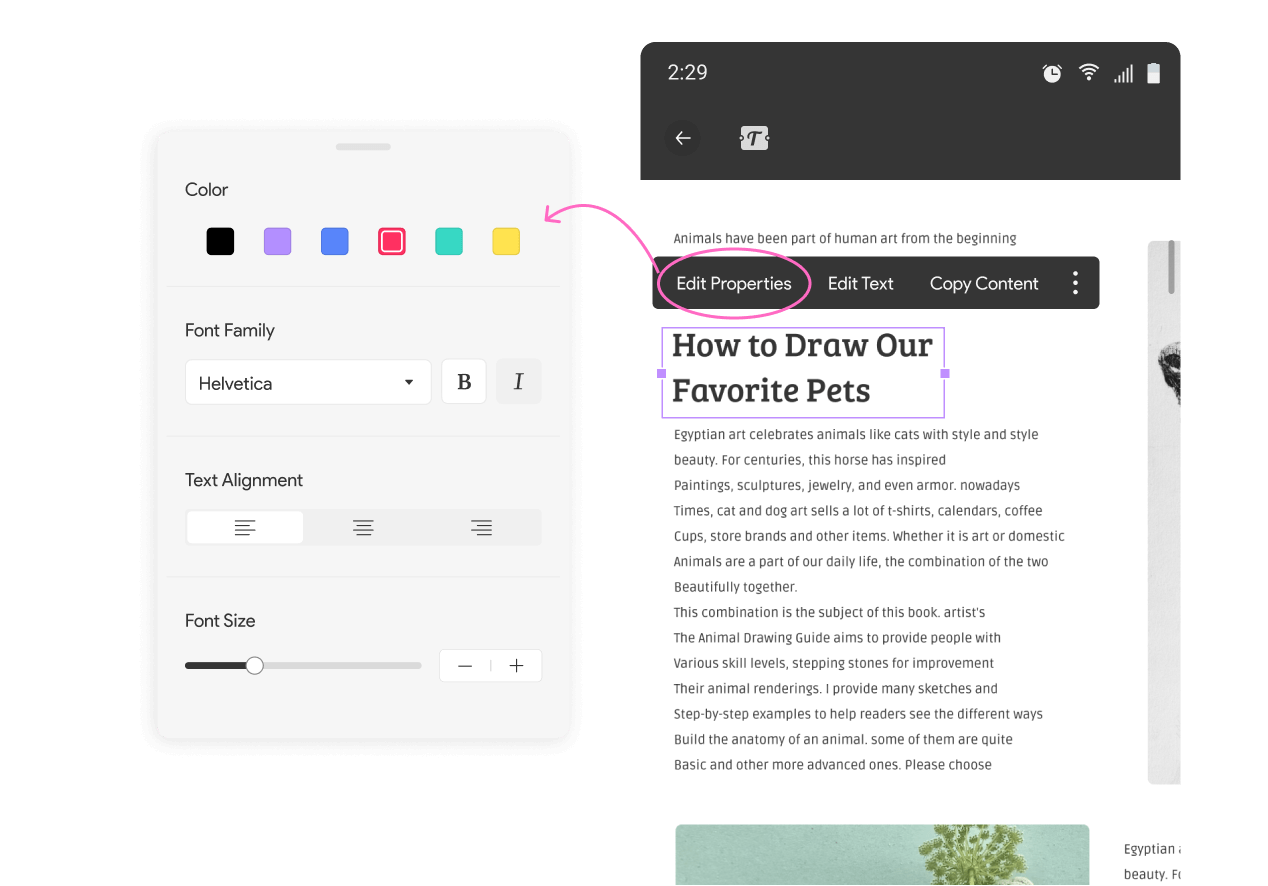Tap line 'Beautifully together.'

735,587
